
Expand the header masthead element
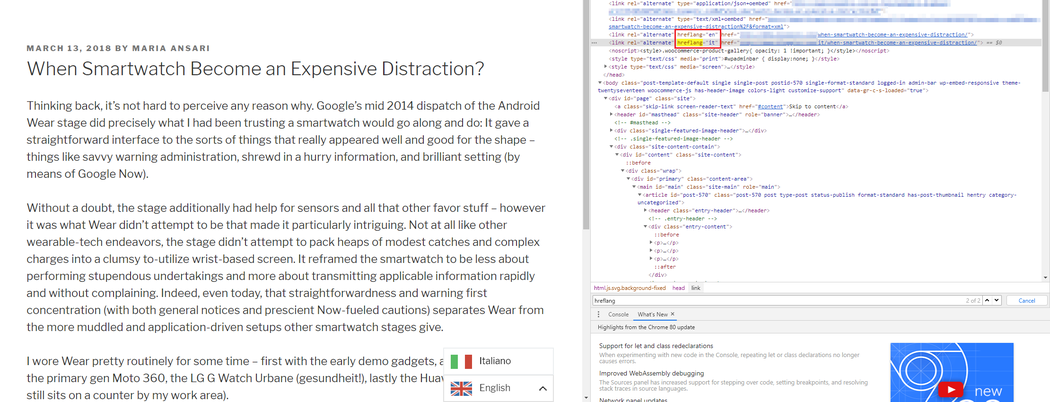click(x=611, y=114)
